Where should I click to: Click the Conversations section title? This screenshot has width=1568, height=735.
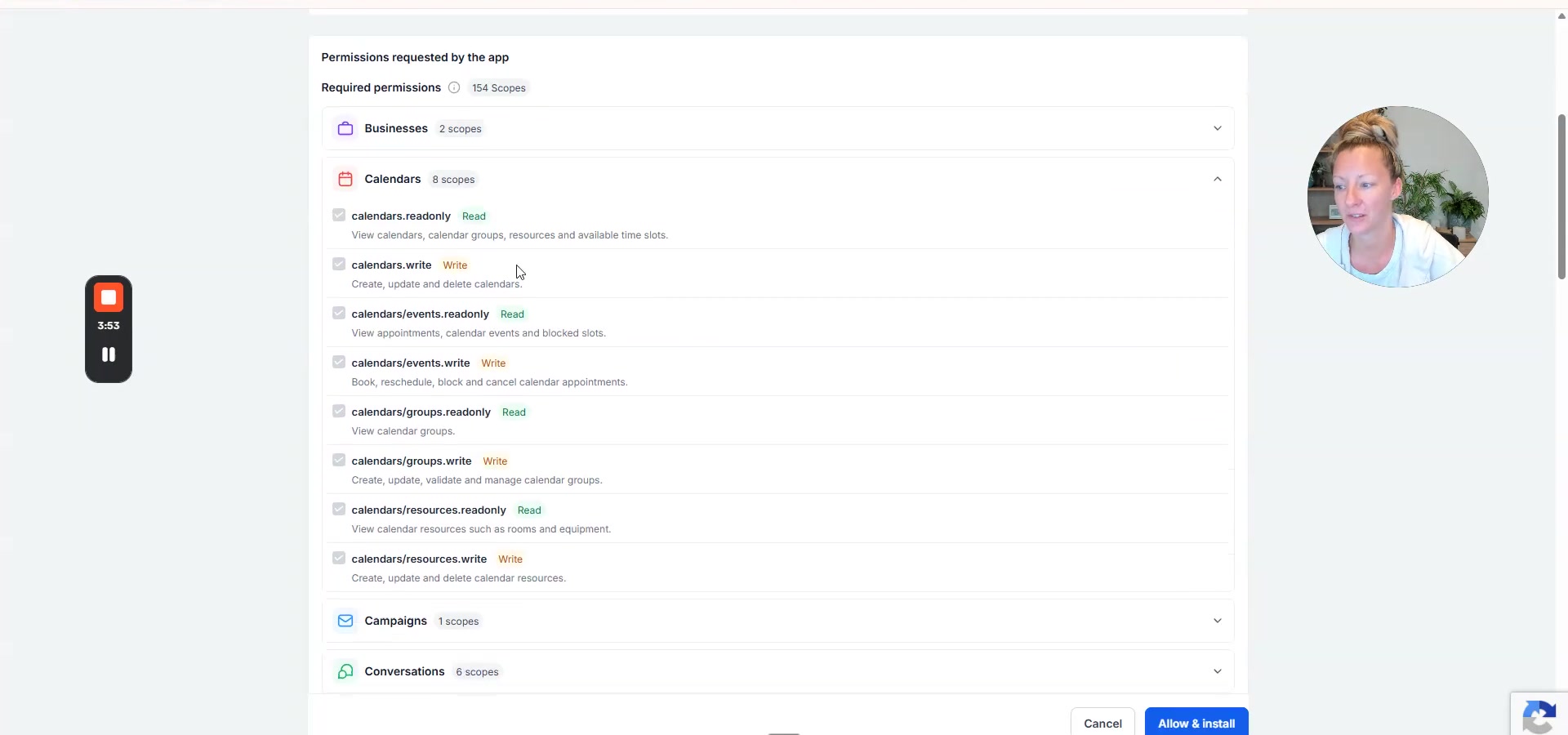(404, 671)
